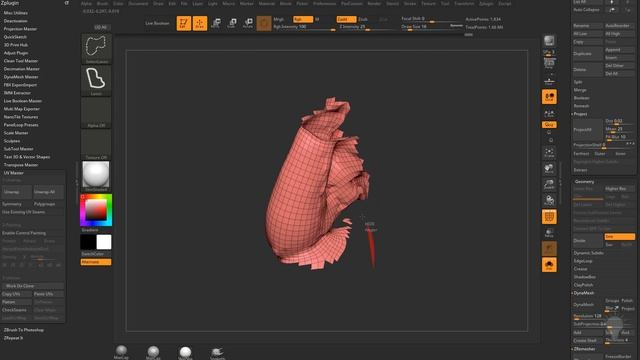This screenshot has width=640, height=360.
Task: Toggle the Local symmetry orange icon
Action: pyautogui.click(x=549, y=97)
